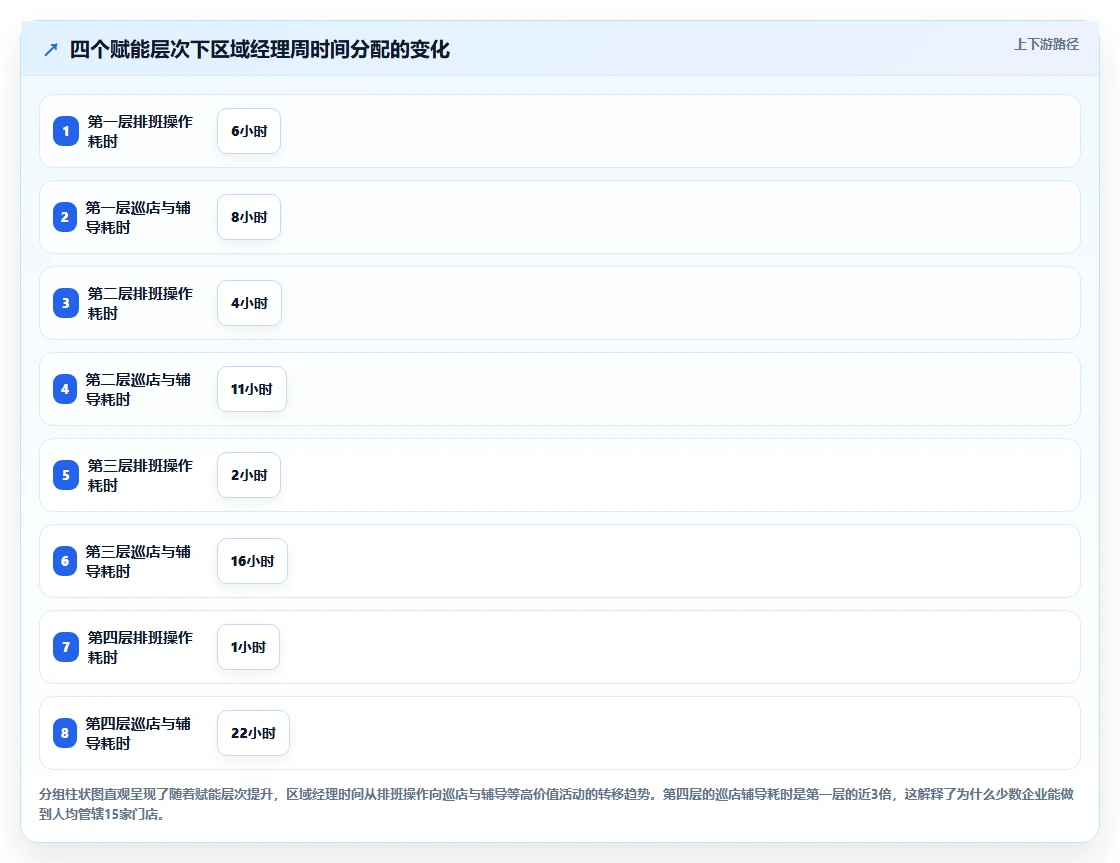Click the 上下游路径 label

(1046, 44)
